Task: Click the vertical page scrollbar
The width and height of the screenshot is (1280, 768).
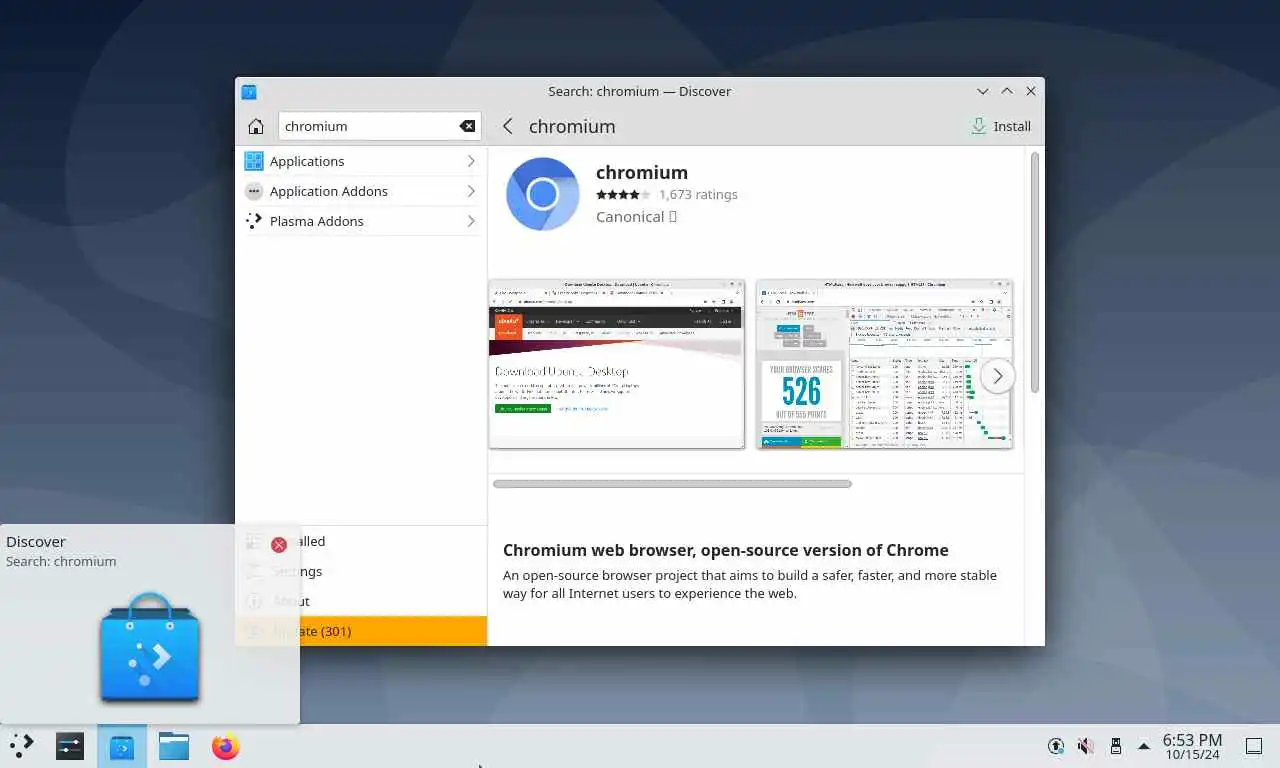Action: point(1035,272)
